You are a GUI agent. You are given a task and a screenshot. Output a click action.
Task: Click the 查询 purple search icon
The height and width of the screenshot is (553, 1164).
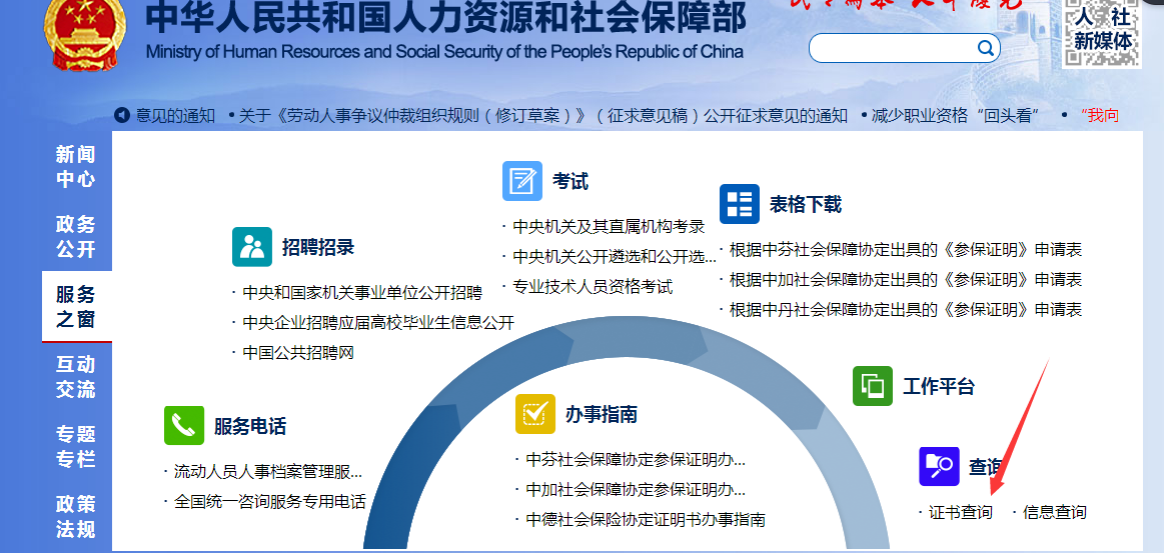click(x=938, y=466)
